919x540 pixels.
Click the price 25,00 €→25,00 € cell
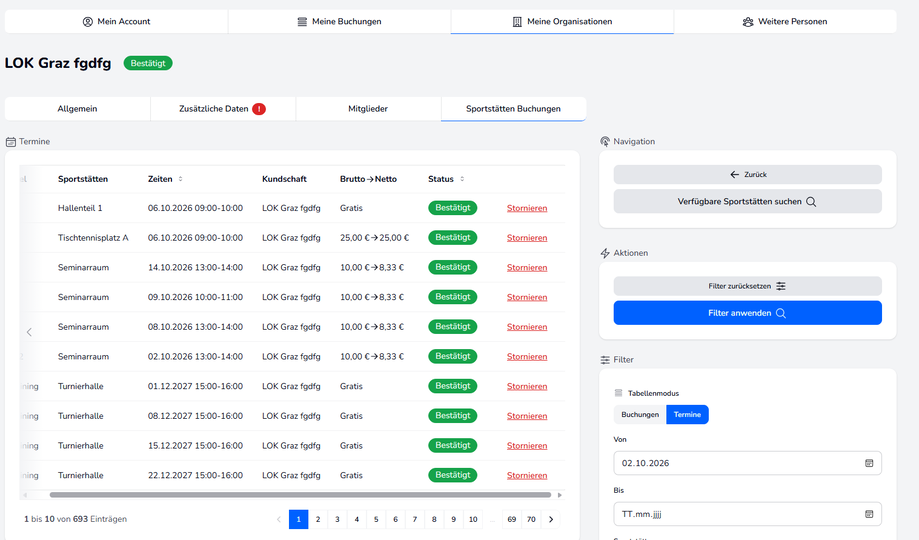pos(375,238)
